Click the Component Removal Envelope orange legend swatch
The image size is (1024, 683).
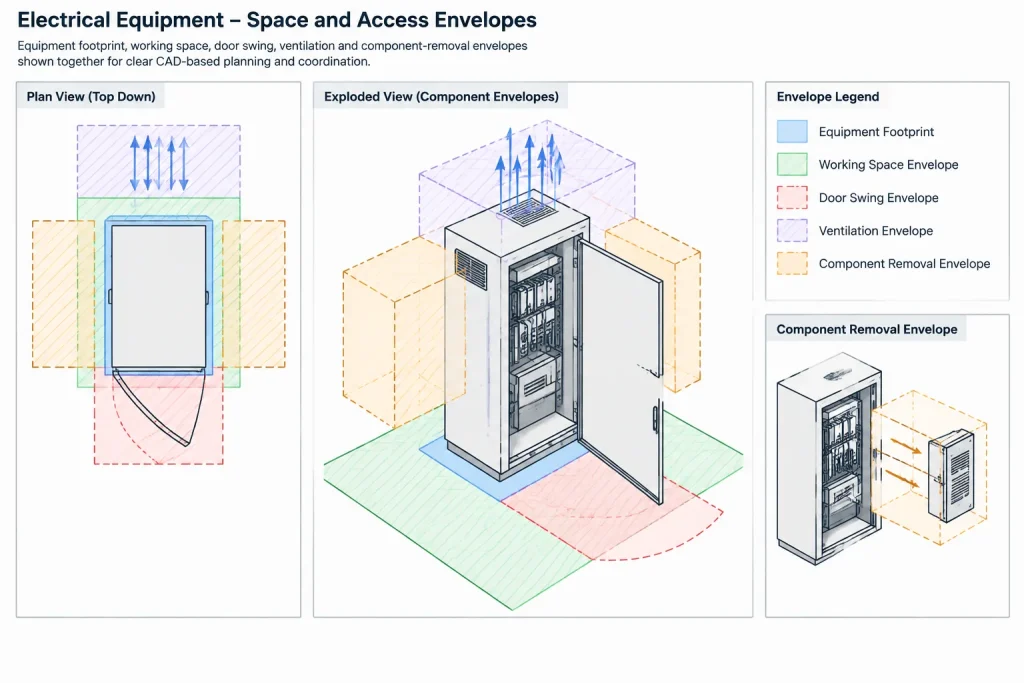792,263
